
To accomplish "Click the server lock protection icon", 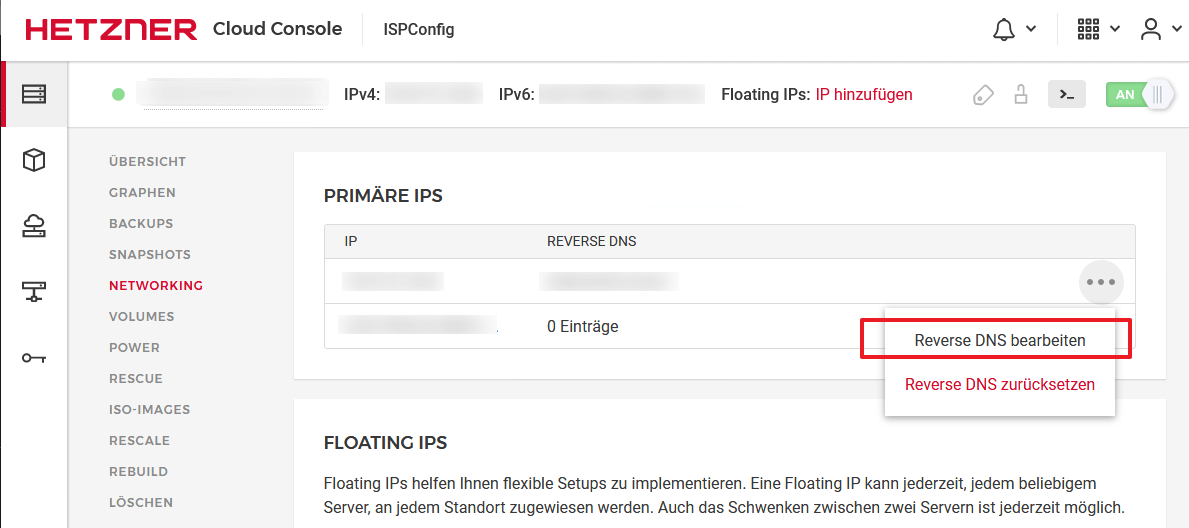I will pyautogui.click(x=1020, y=95).
